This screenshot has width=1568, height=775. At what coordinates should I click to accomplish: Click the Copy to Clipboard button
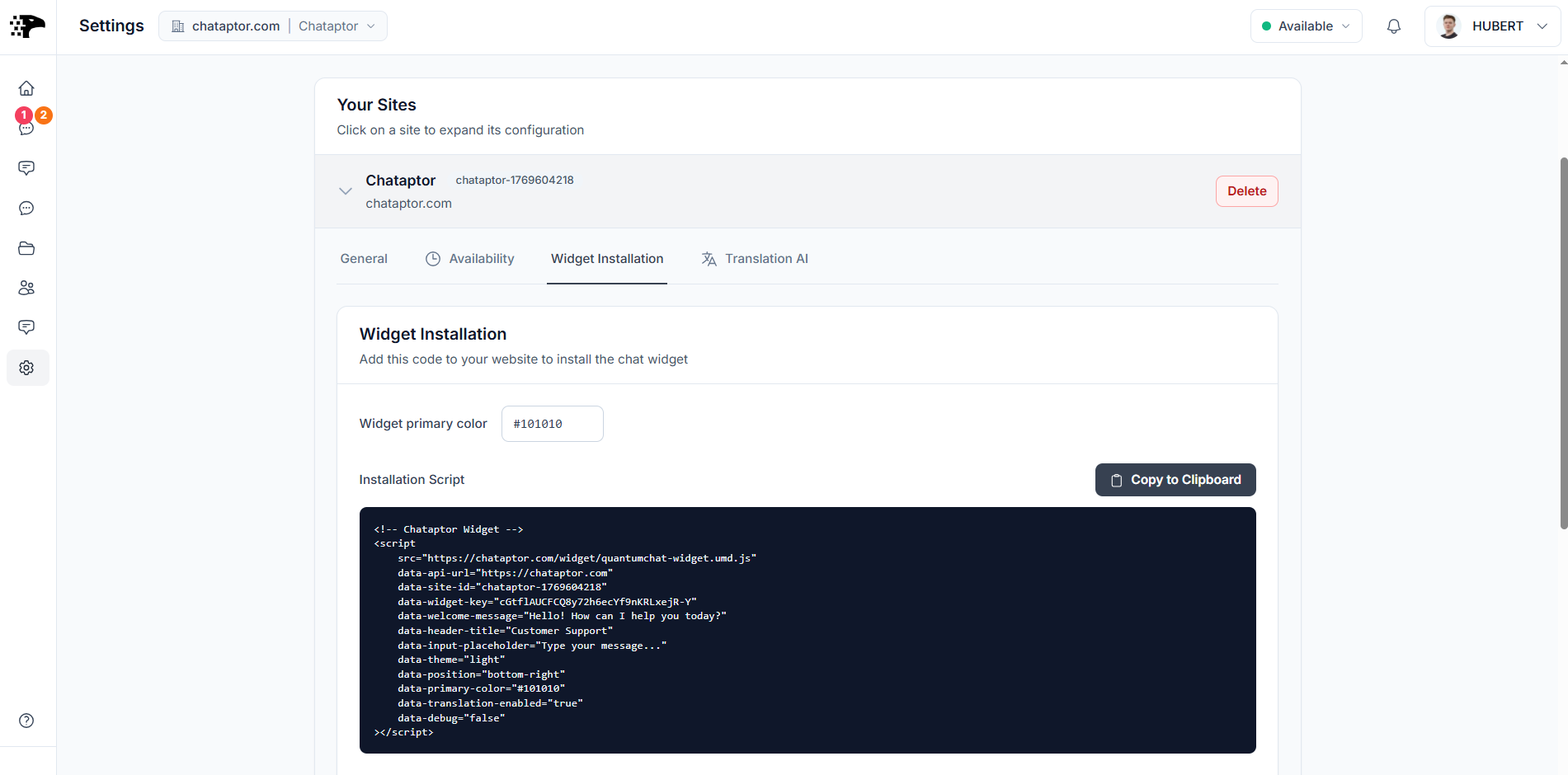point(1175,480)
